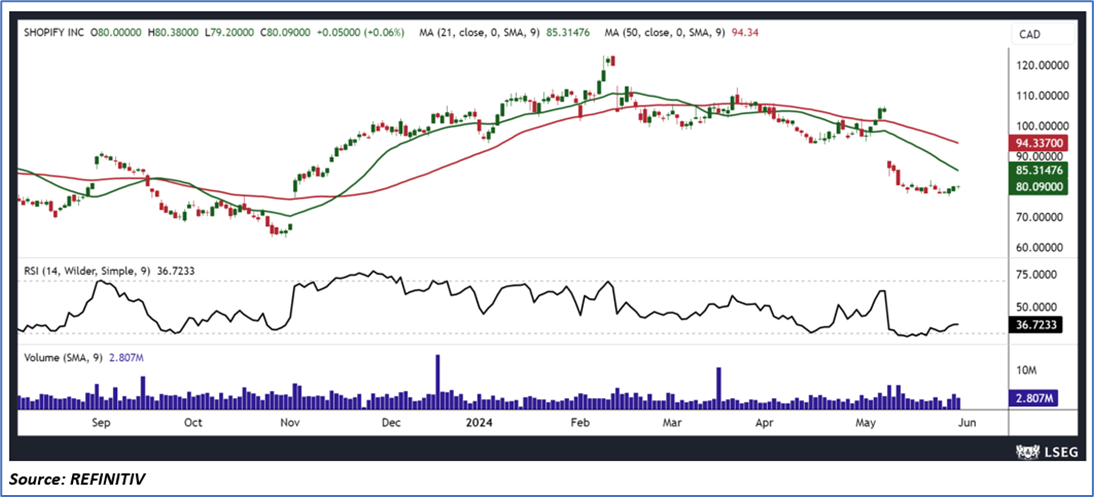Click the Apr label on time axis
This screenshot has width=1094, height=497.
(765, 422)
